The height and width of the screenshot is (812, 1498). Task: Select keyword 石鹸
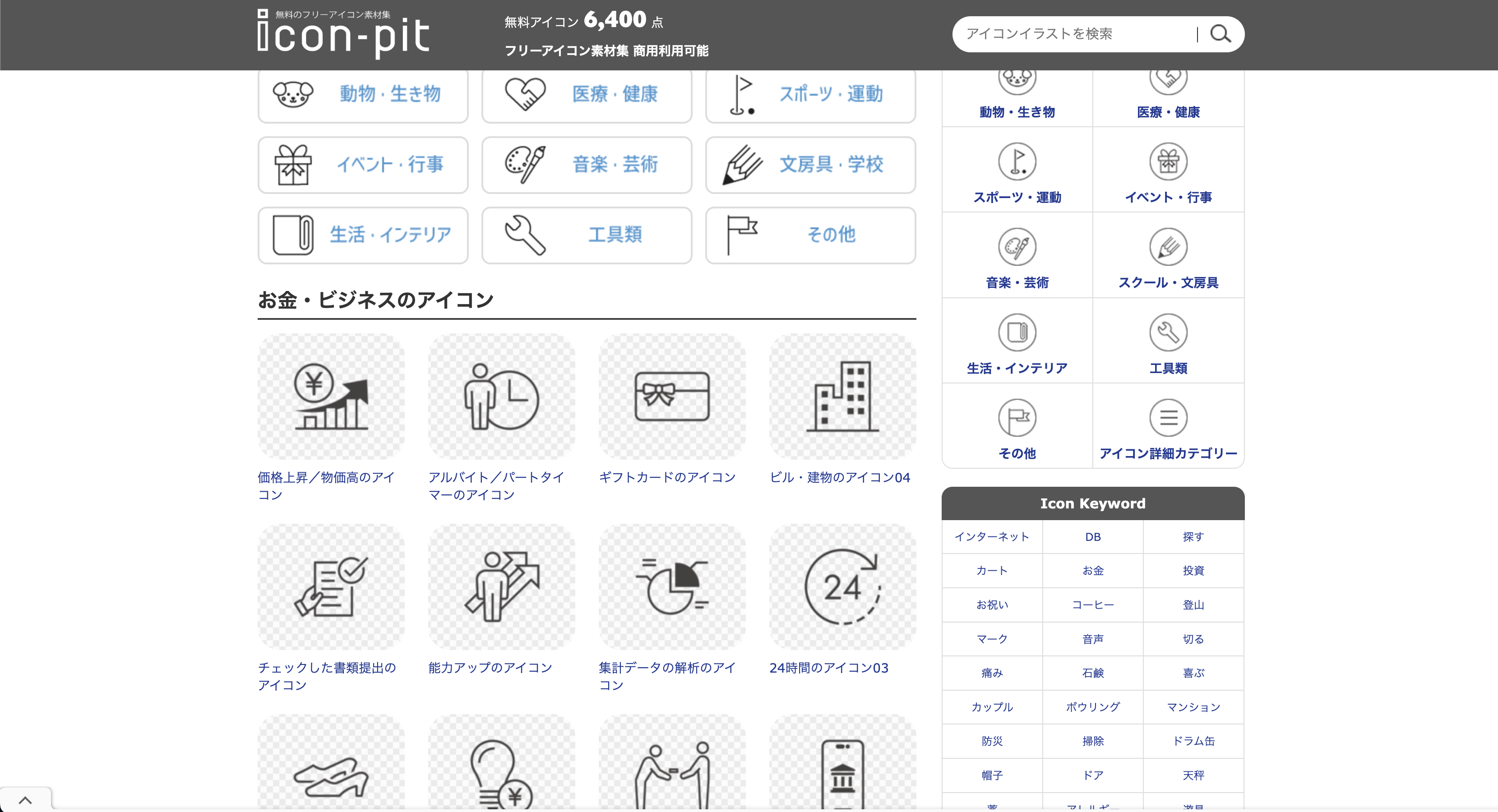pos(1093,673)
